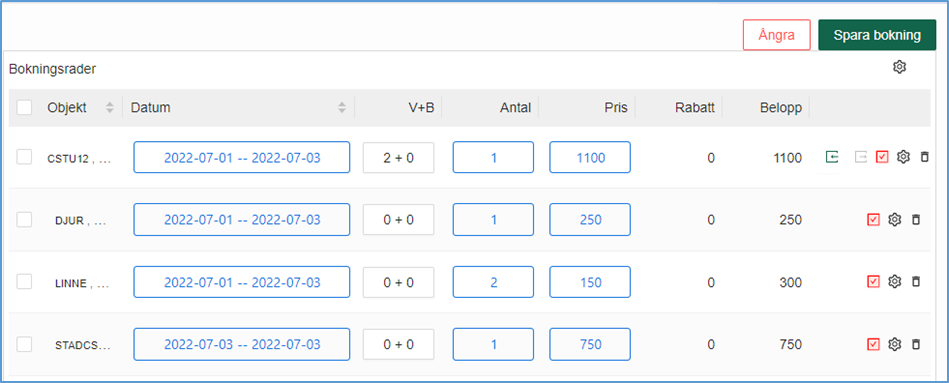Tick the checkbox for the LINNE row
The image size is (949, 383).
click(24, 281)
